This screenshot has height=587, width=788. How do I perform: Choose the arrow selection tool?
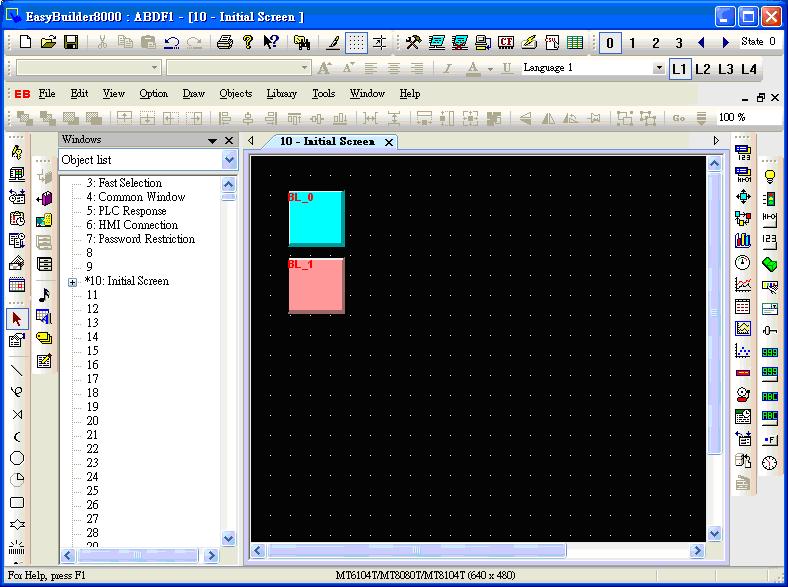pos(17,319)
